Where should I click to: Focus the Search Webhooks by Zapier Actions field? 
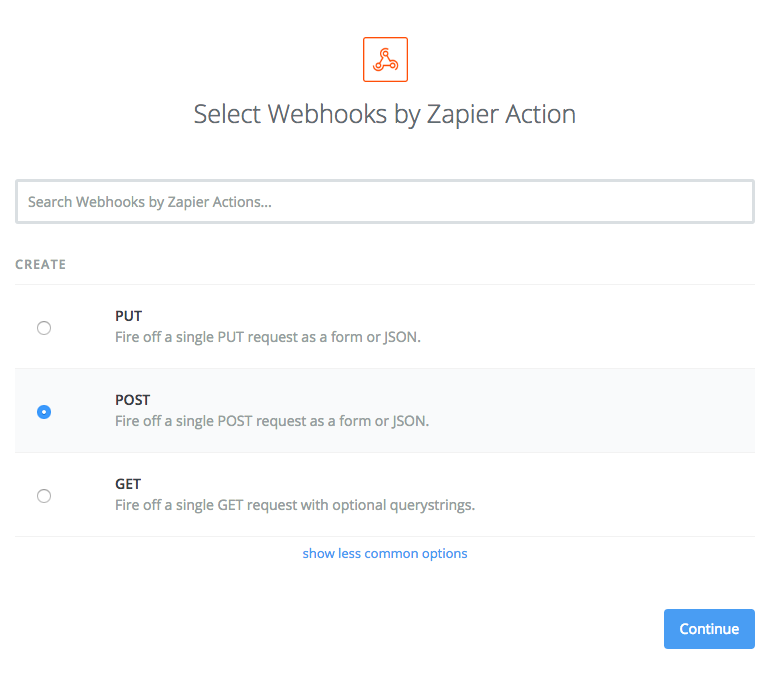click(x=385, y=202)
